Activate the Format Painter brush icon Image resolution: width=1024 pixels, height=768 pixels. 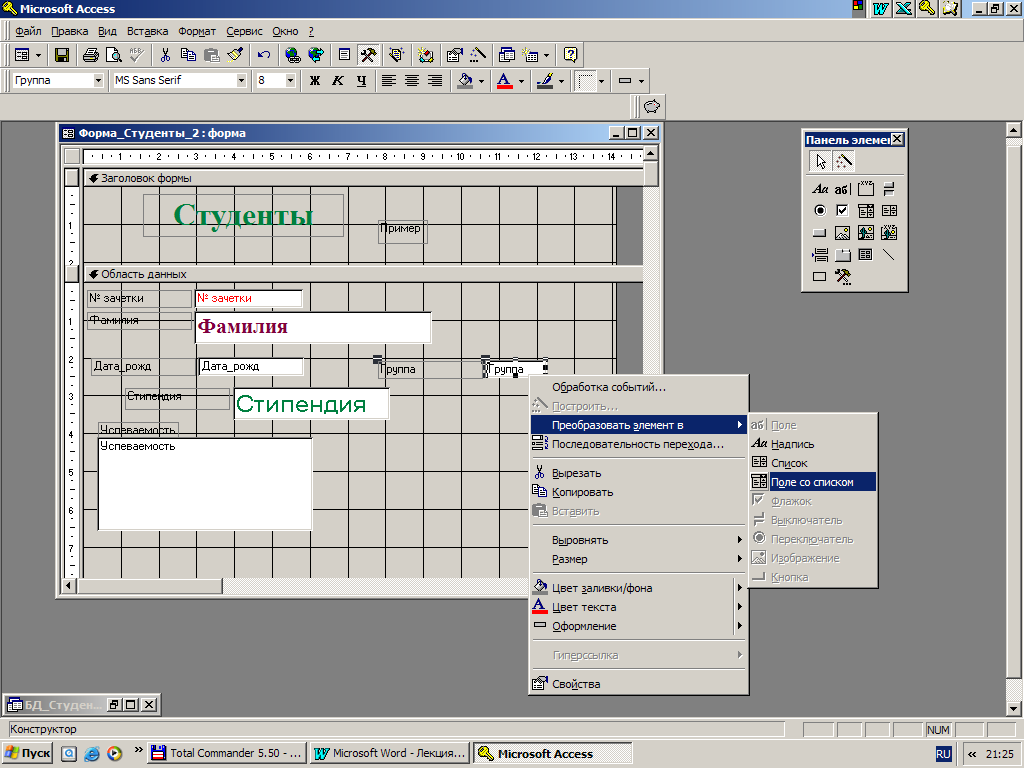(x=235, y=55)
